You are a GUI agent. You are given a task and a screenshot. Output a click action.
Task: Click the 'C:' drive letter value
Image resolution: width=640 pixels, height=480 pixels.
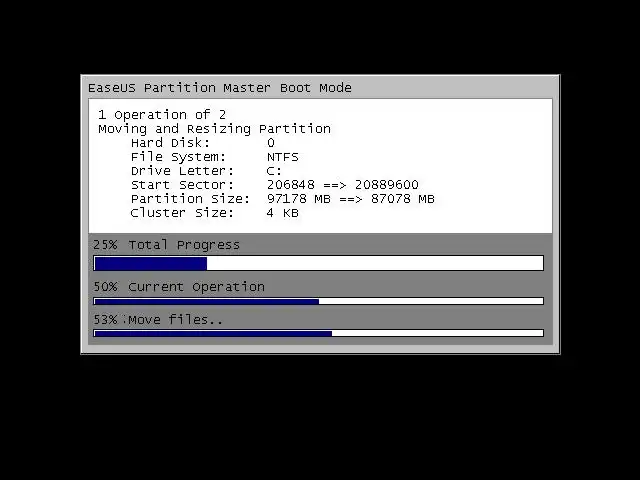pyautogui.click(x=274, y=171)
